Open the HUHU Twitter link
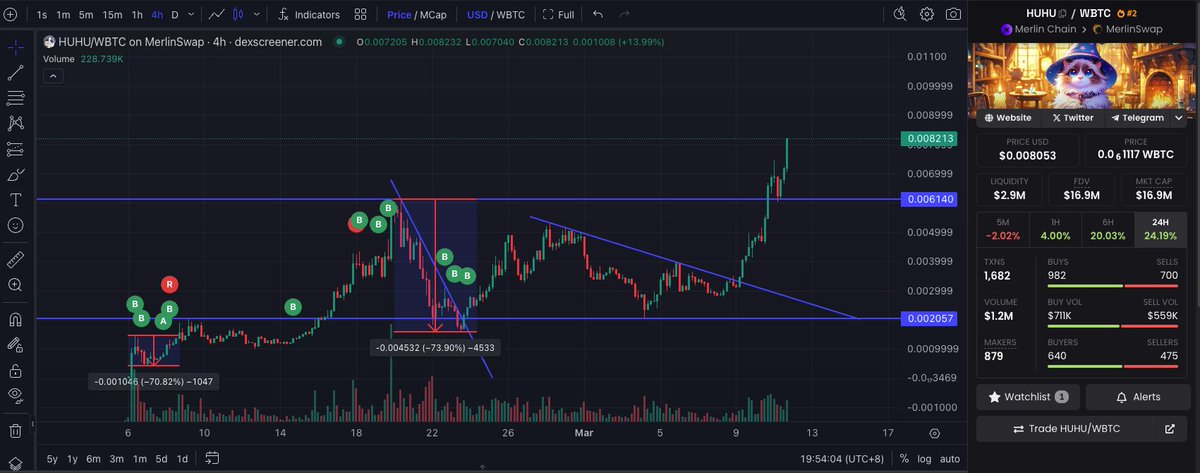This screenshot has height=473, width=1200. tap(1073, 117)
